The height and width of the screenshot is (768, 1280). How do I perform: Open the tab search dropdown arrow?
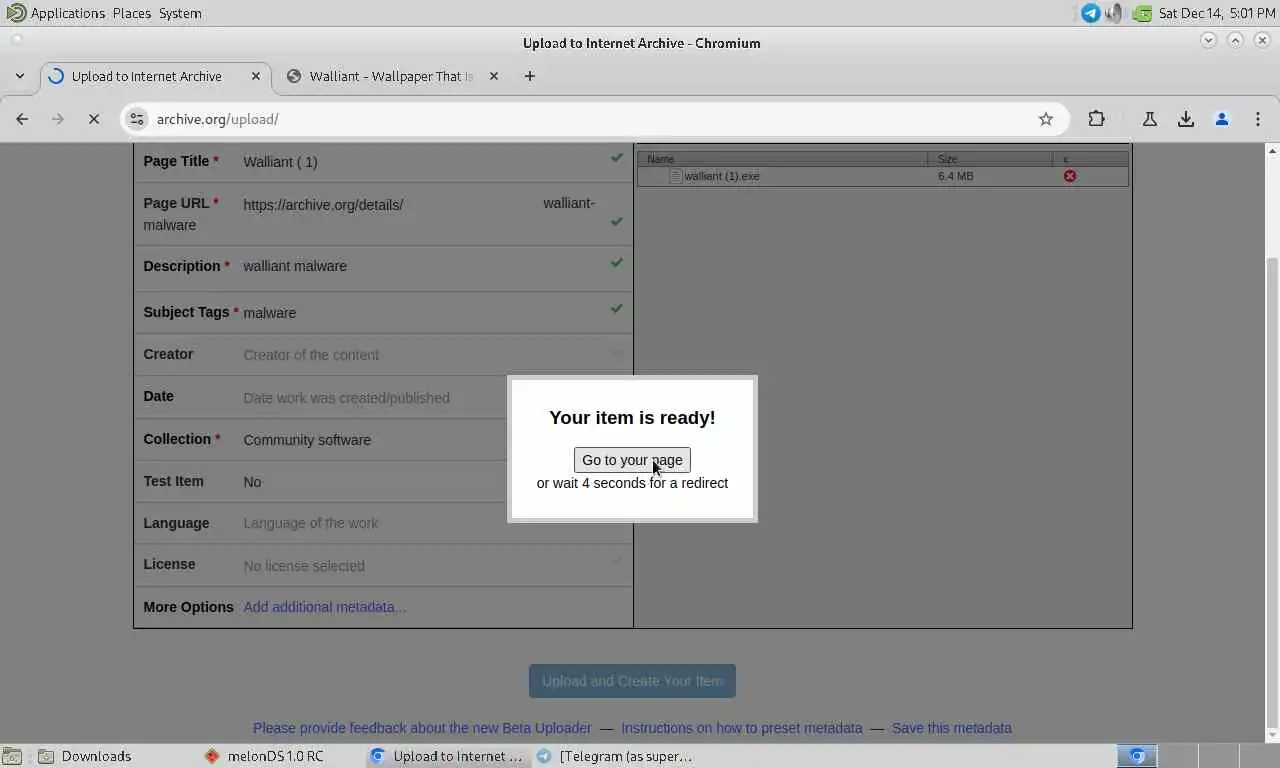(x=20, y=76)
